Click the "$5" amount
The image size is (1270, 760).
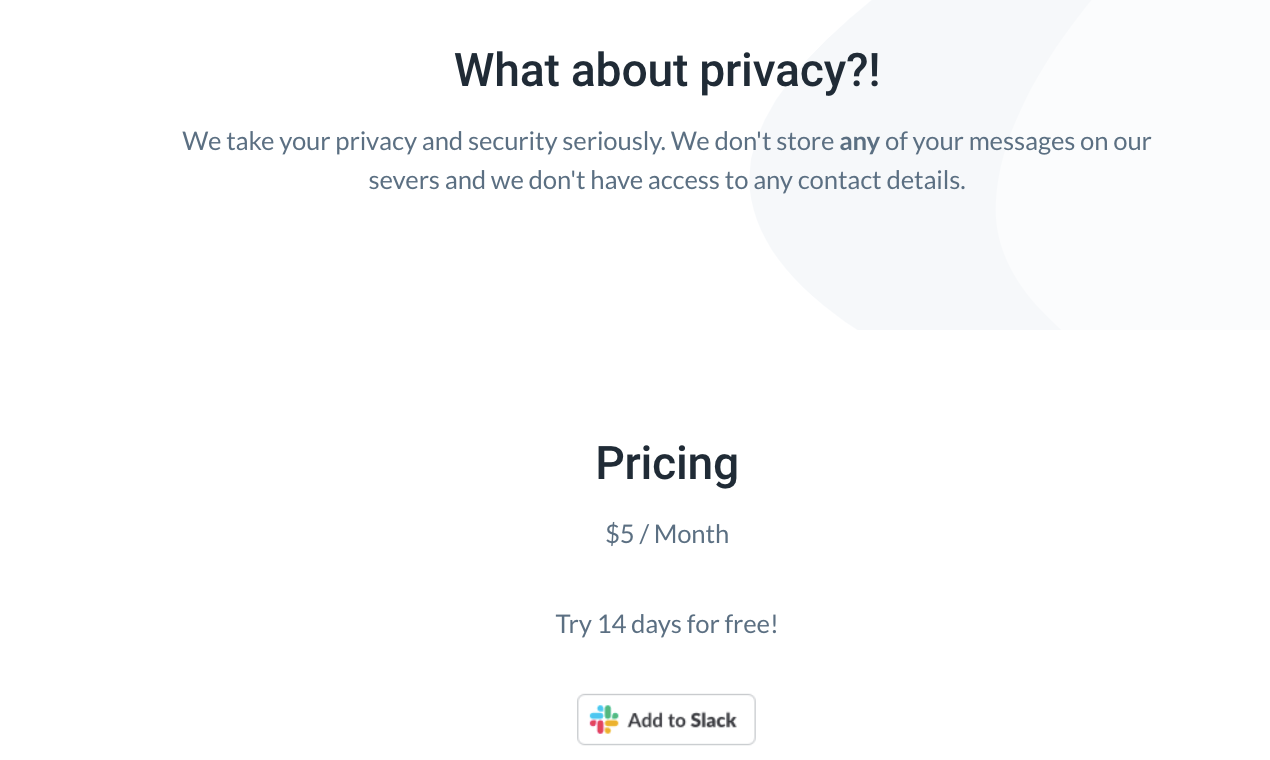click(619, 534)
